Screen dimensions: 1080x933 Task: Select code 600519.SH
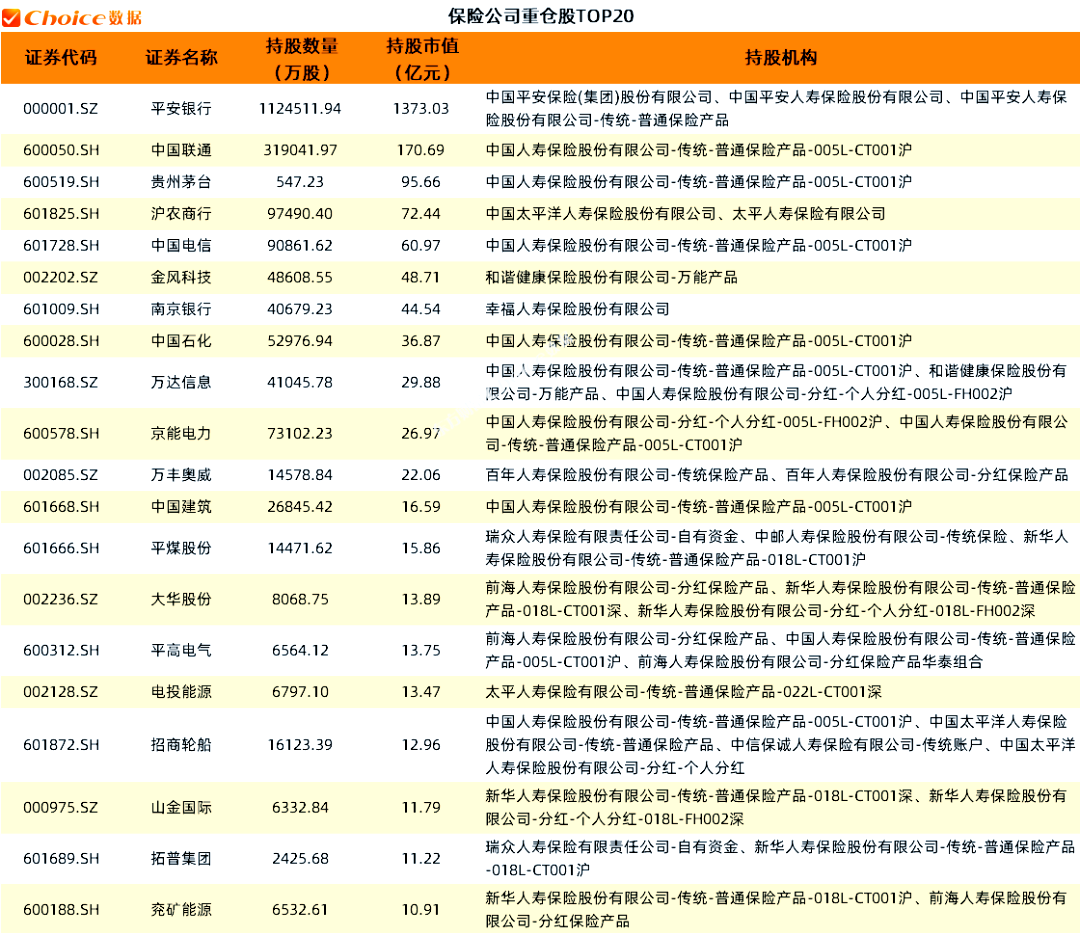click(61, 182)
